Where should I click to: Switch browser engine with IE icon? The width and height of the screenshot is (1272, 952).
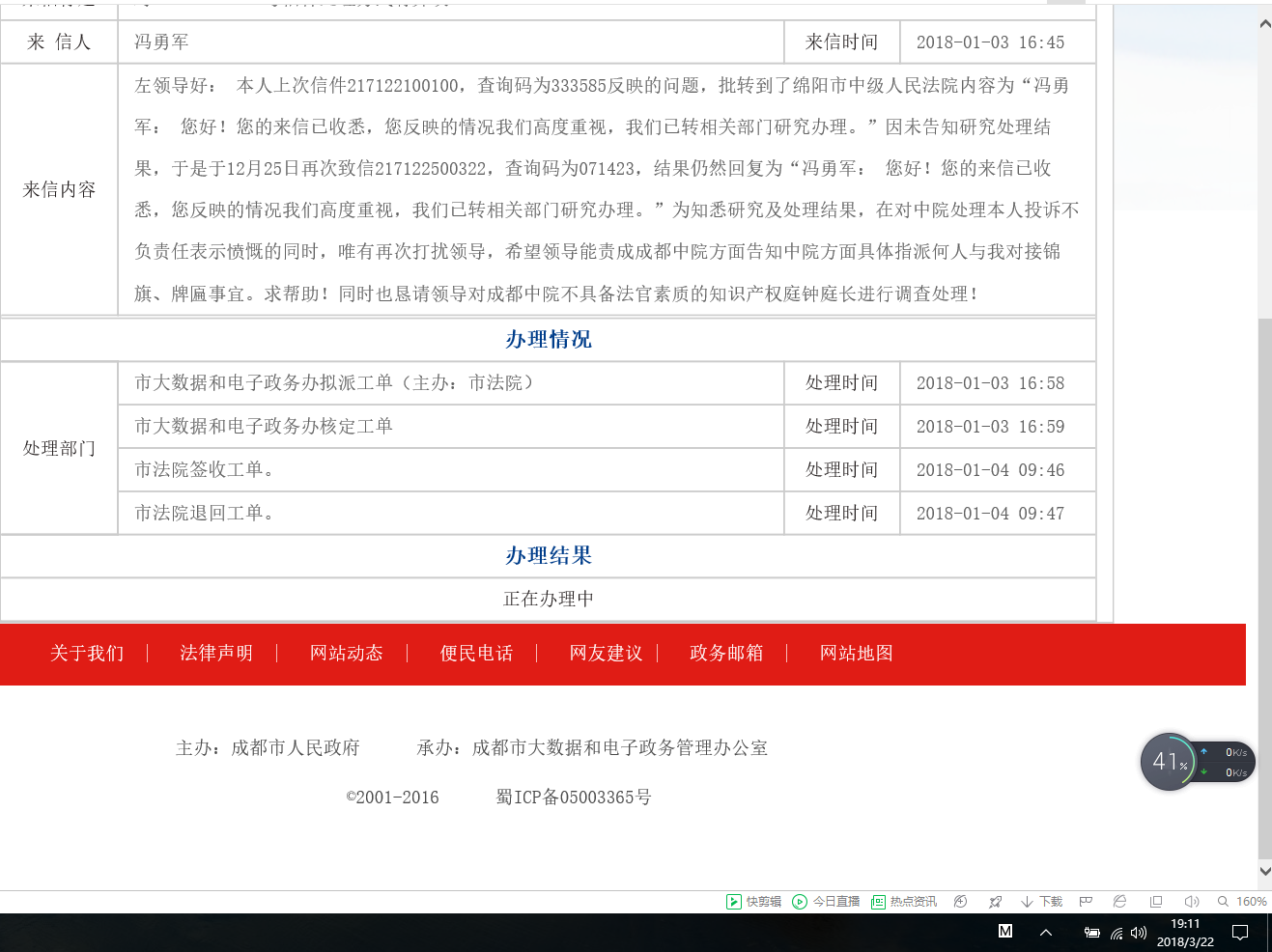1119,902
